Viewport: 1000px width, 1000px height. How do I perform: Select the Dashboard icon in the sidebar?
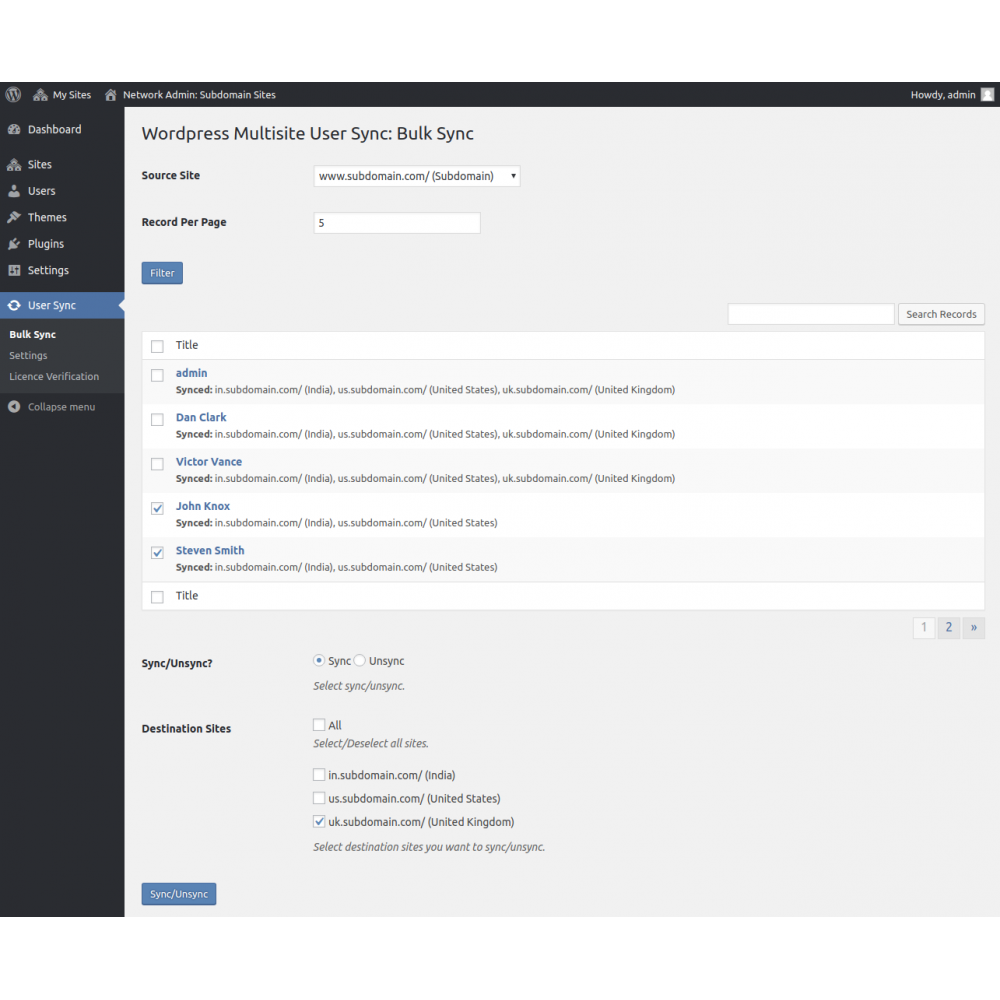15,129
